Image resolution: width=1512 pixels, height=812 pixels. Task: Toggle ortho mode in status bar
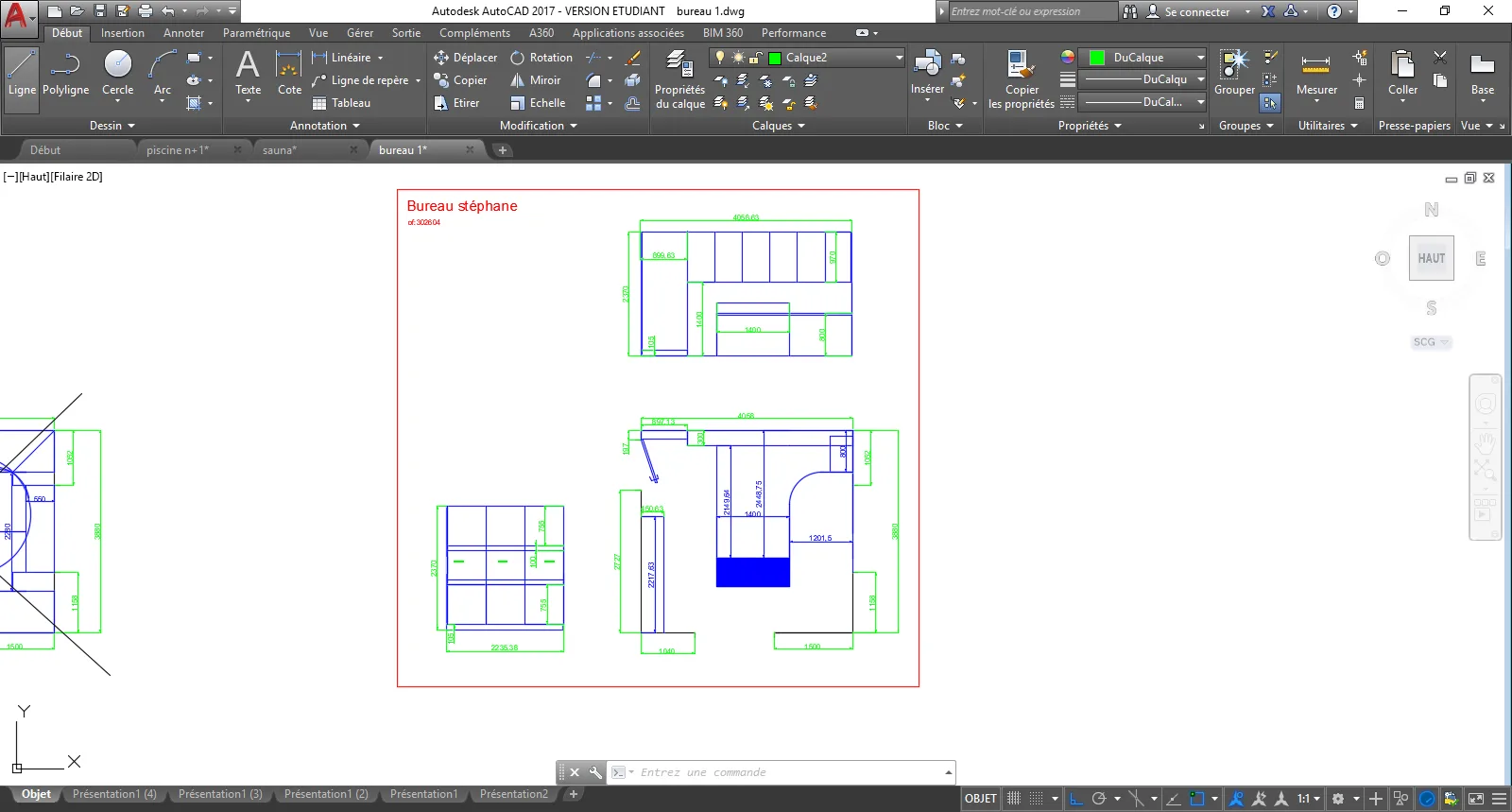1076,799
